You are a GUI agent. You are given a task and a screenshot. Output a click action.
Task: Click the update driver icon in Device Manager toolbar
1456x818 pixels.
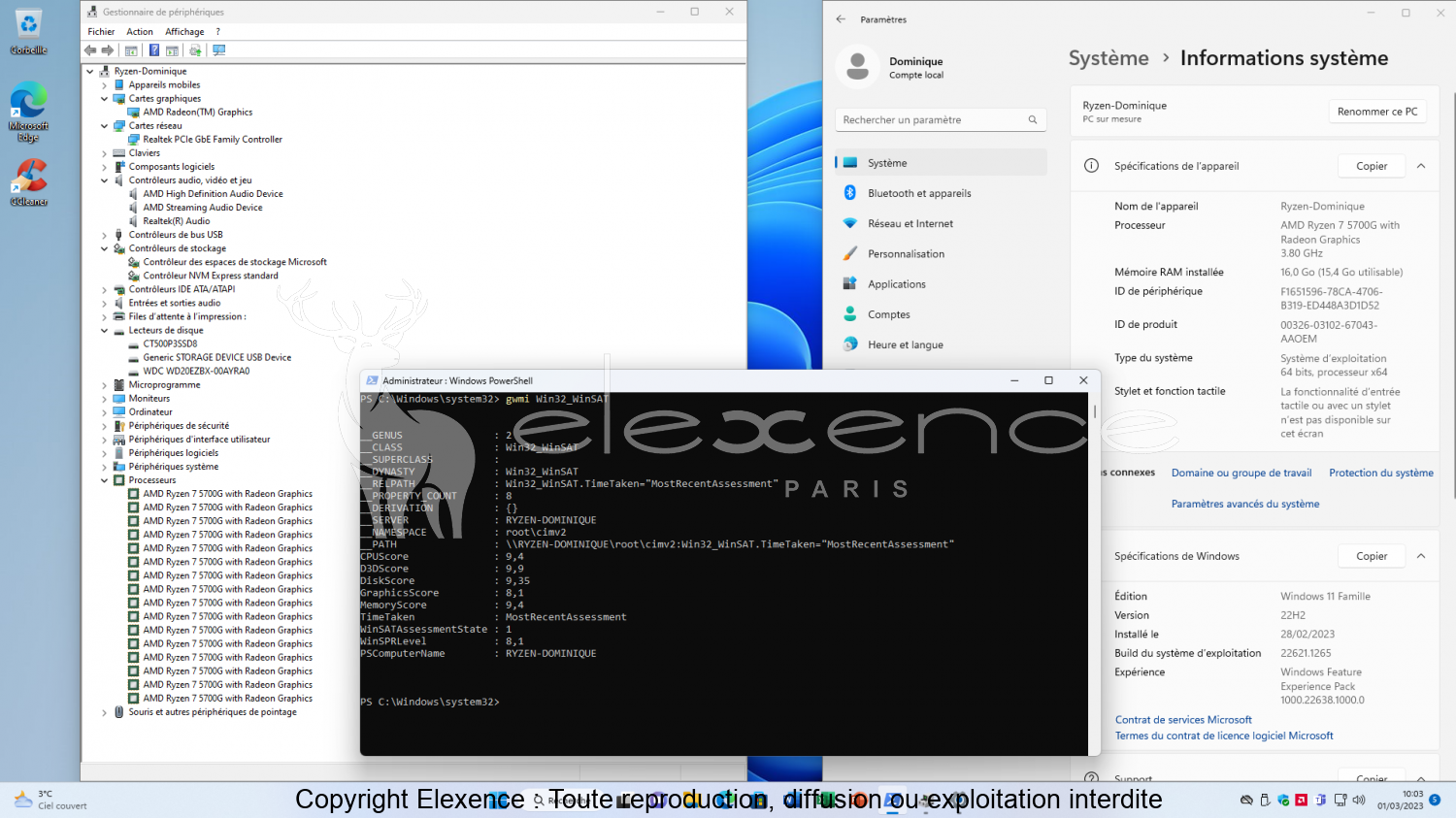point(195,50)
